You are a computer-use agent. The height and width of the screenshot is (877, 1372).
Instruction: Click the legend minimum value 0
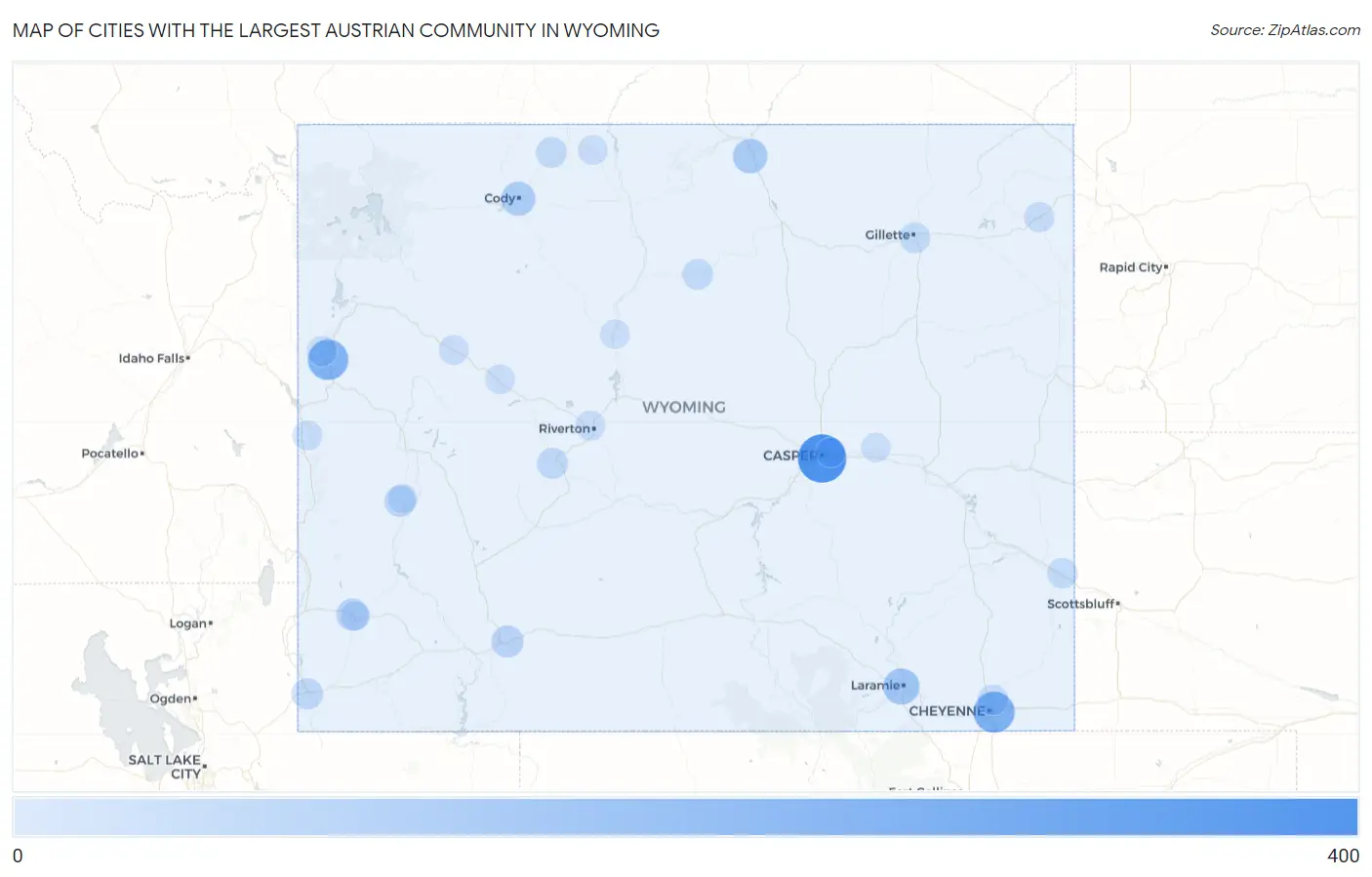click(18, 856)
